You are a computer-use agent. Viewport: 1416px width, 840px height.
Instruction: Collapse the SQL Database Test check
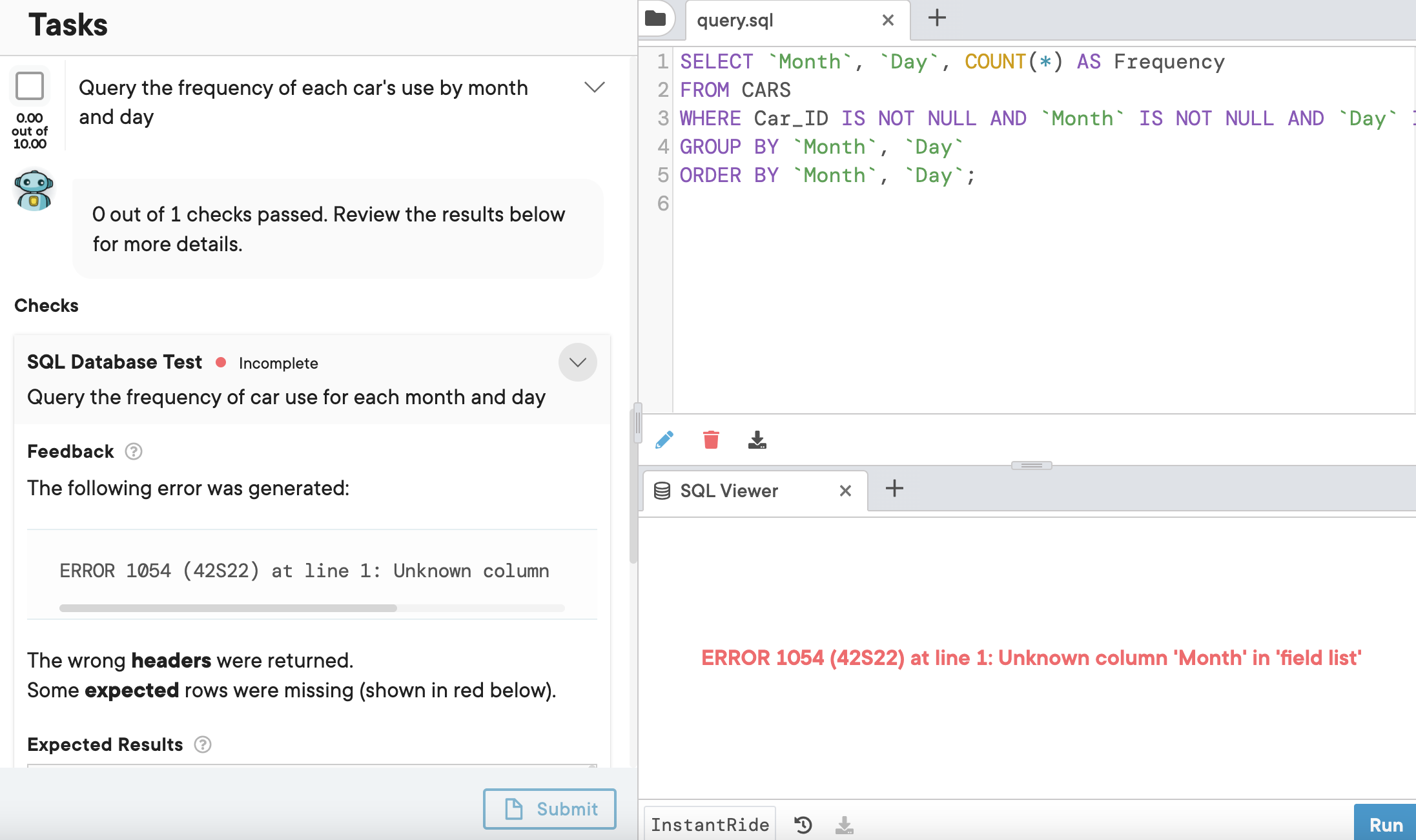(x=577, y=362)
